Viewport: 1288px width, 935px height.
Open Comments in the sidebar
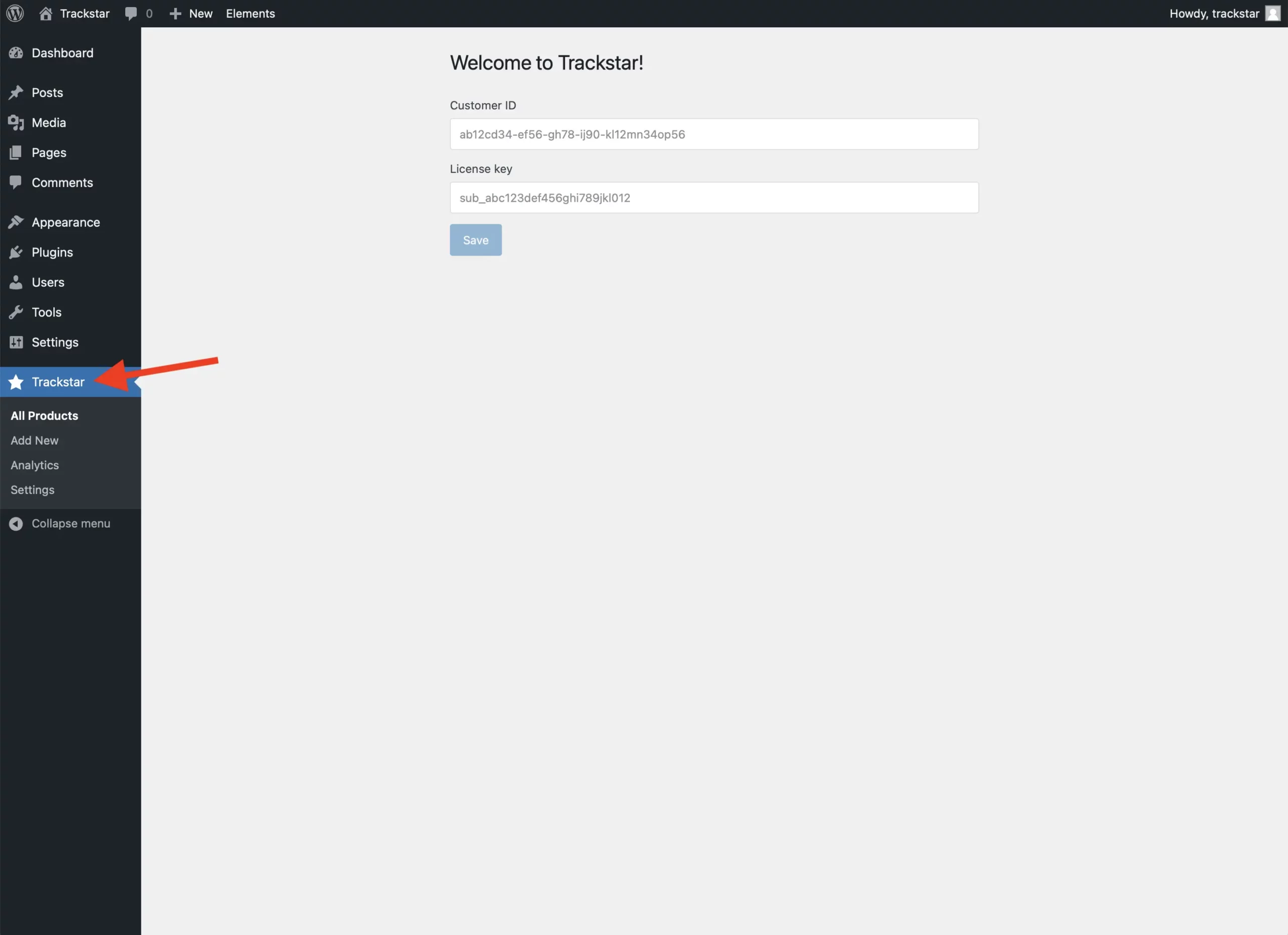70,182
